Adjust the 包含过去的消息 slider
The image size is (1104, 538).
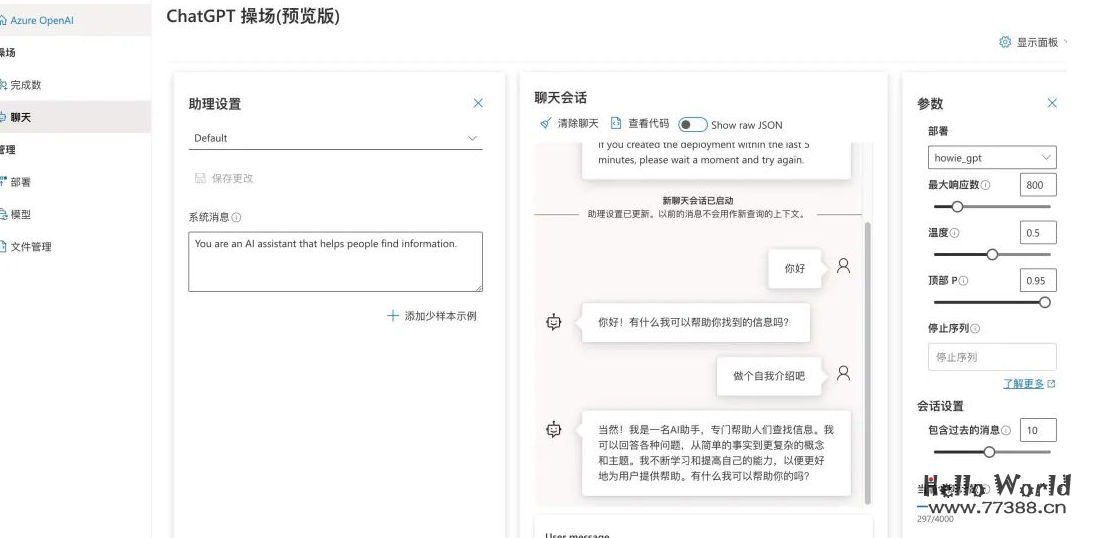[x=992, y=452]
